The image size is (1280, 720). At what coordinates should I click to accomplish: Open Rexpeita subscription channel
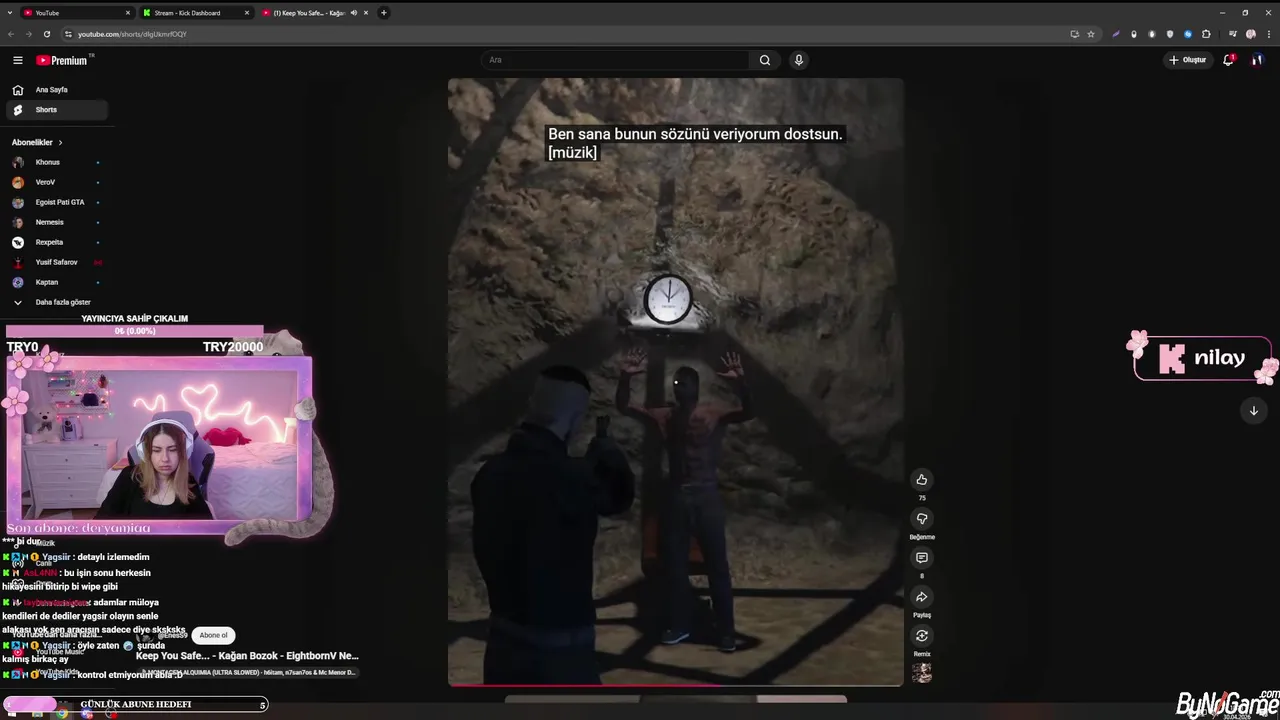click(56, 242)
